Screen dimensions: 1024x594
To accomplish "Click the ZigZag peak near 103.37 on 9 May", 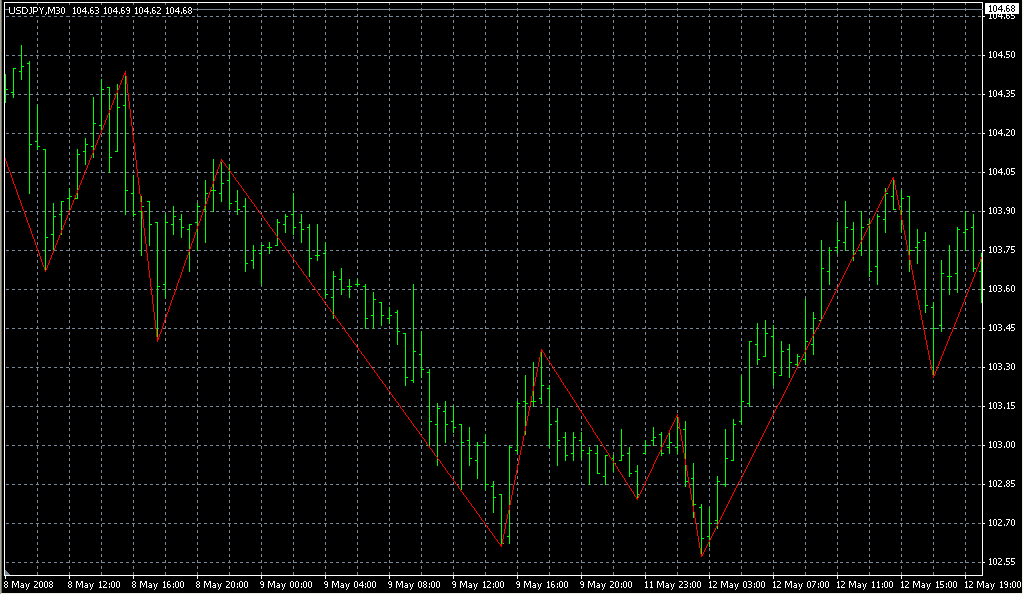I will coord(541,350).
